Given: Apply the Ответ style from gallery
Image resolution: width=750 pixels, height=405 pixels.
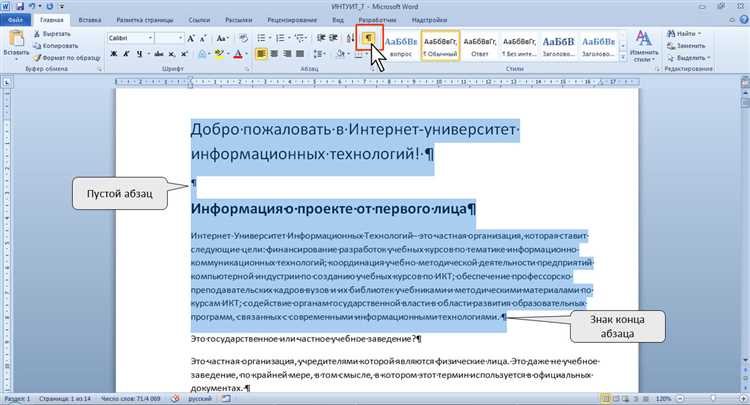Looking at the screenshot, I should click(480, 46).
